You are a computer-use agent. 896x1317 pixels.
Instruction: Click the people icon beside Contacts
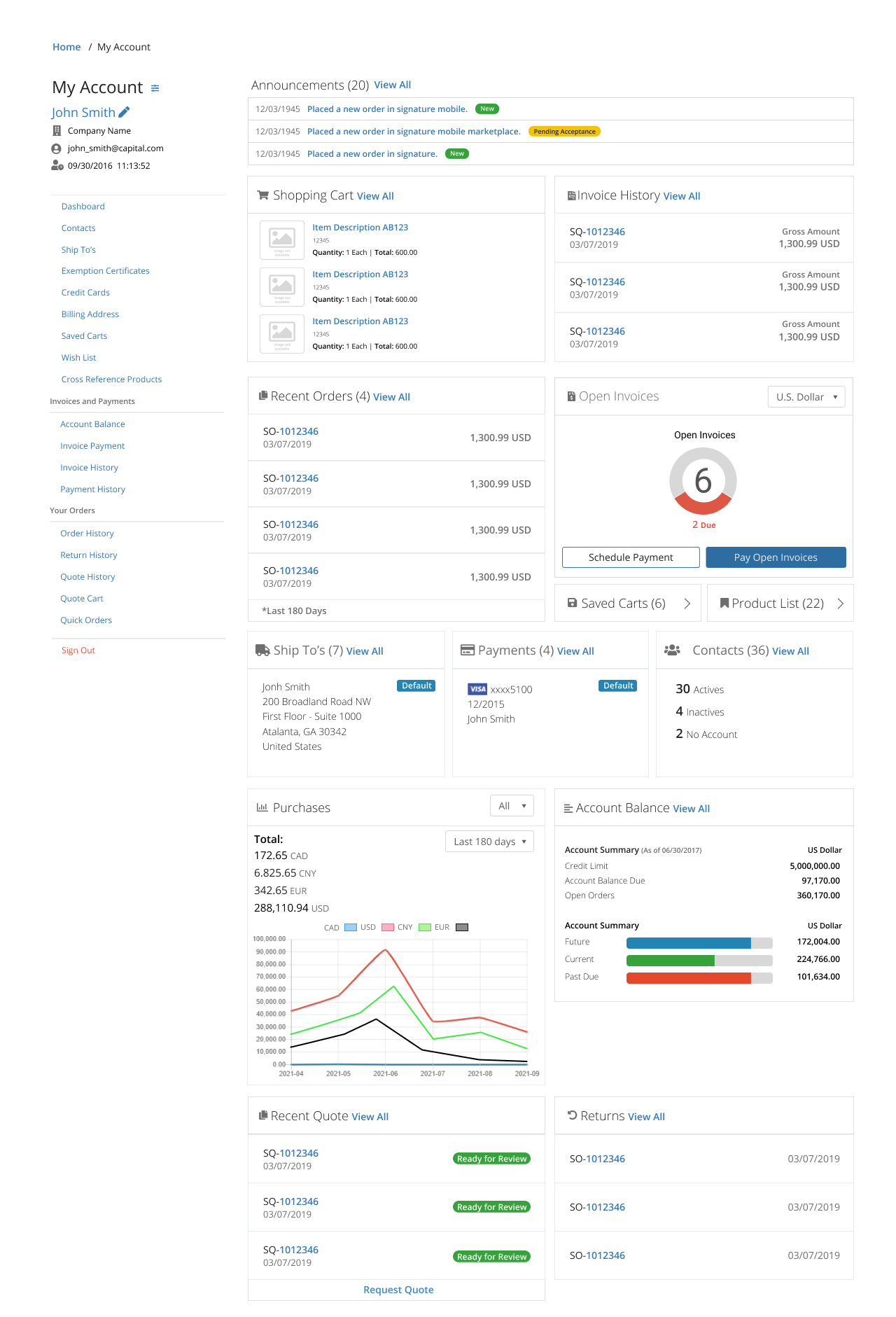672,650
